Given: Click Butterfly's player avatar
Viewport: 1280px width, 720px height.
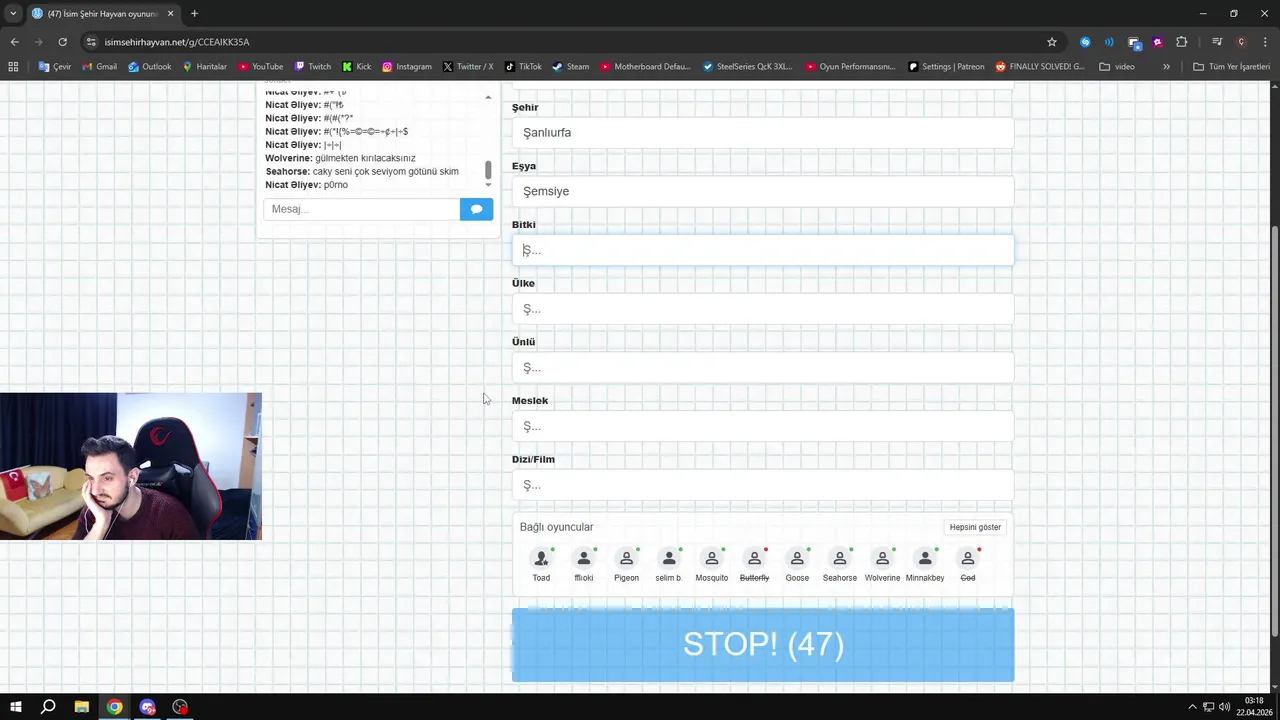Looking at the screenshot, I should tap(754, 559).
